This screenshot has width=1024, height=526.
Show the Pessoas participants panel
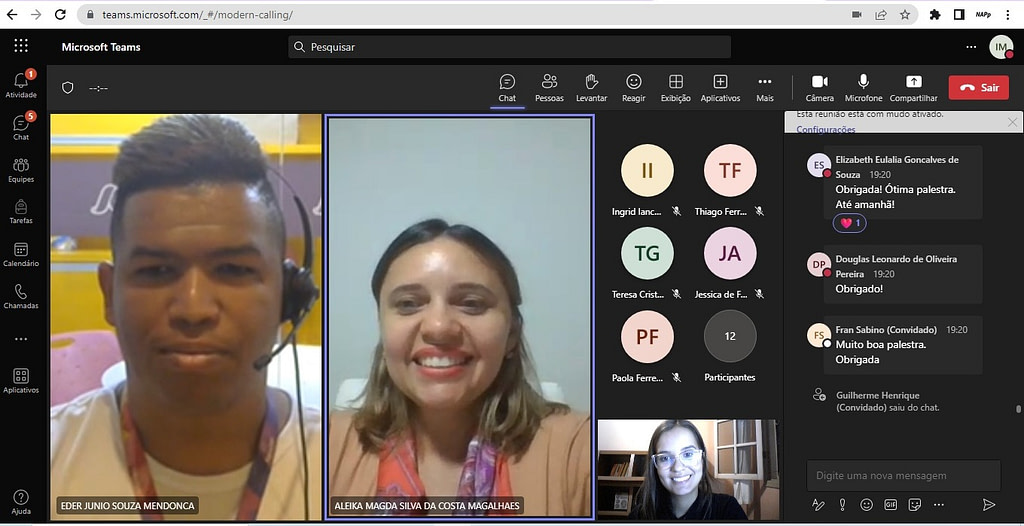coord(549,88)
